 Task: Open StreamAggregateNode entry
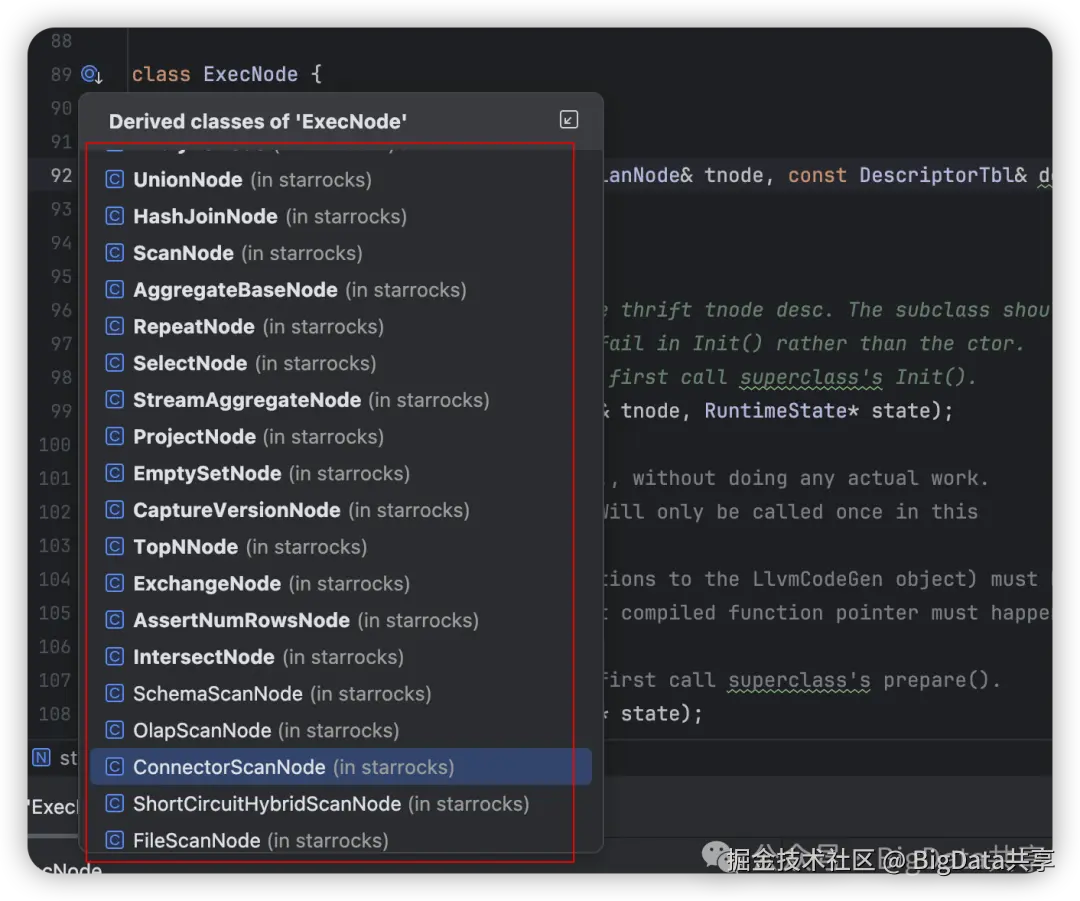[x=340, y=400]
